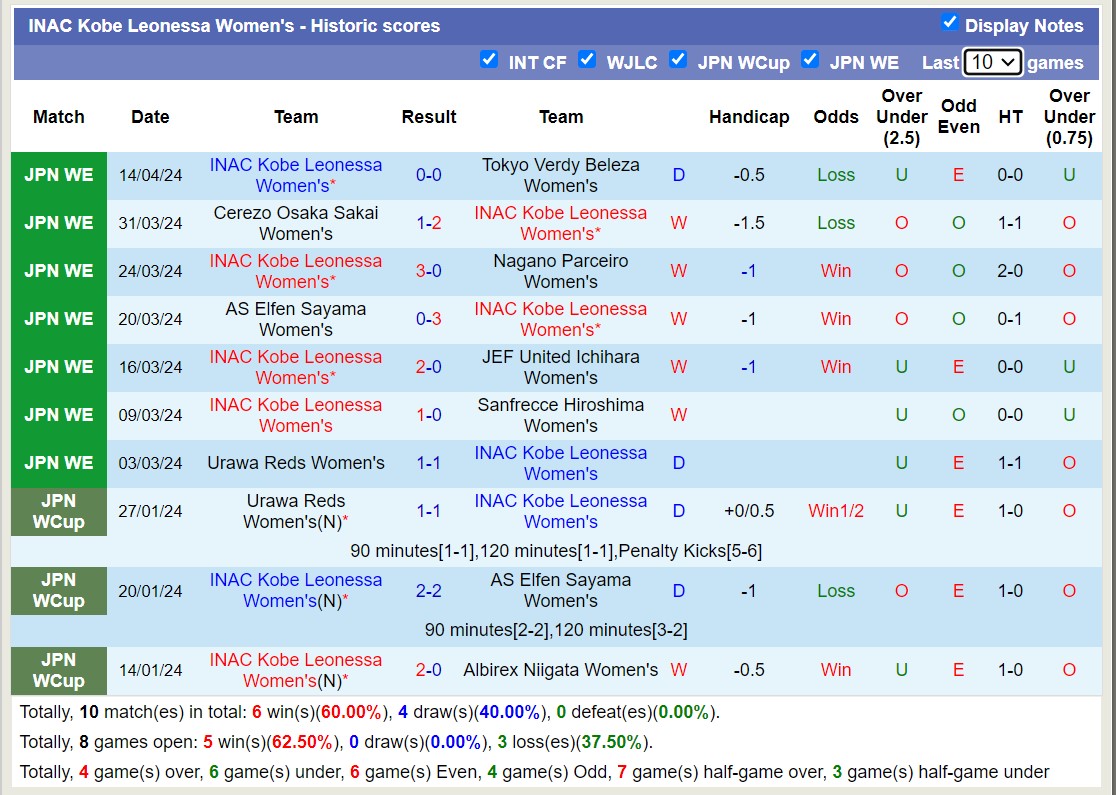Open Albirex Niigata Women's team link

pos(560,670)
